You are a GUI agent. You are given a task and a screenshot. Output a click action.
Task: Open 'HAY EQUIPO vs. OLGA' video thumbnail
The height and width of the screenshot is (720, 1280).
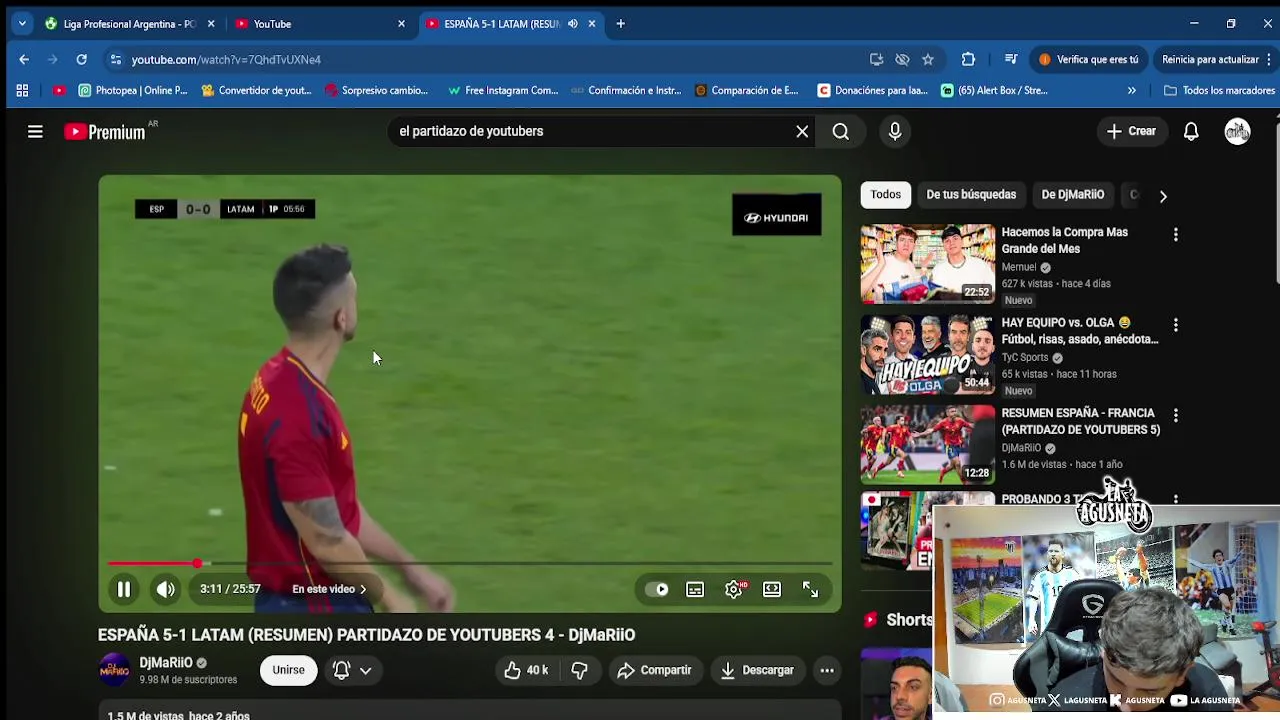click(x=928, y=355)
